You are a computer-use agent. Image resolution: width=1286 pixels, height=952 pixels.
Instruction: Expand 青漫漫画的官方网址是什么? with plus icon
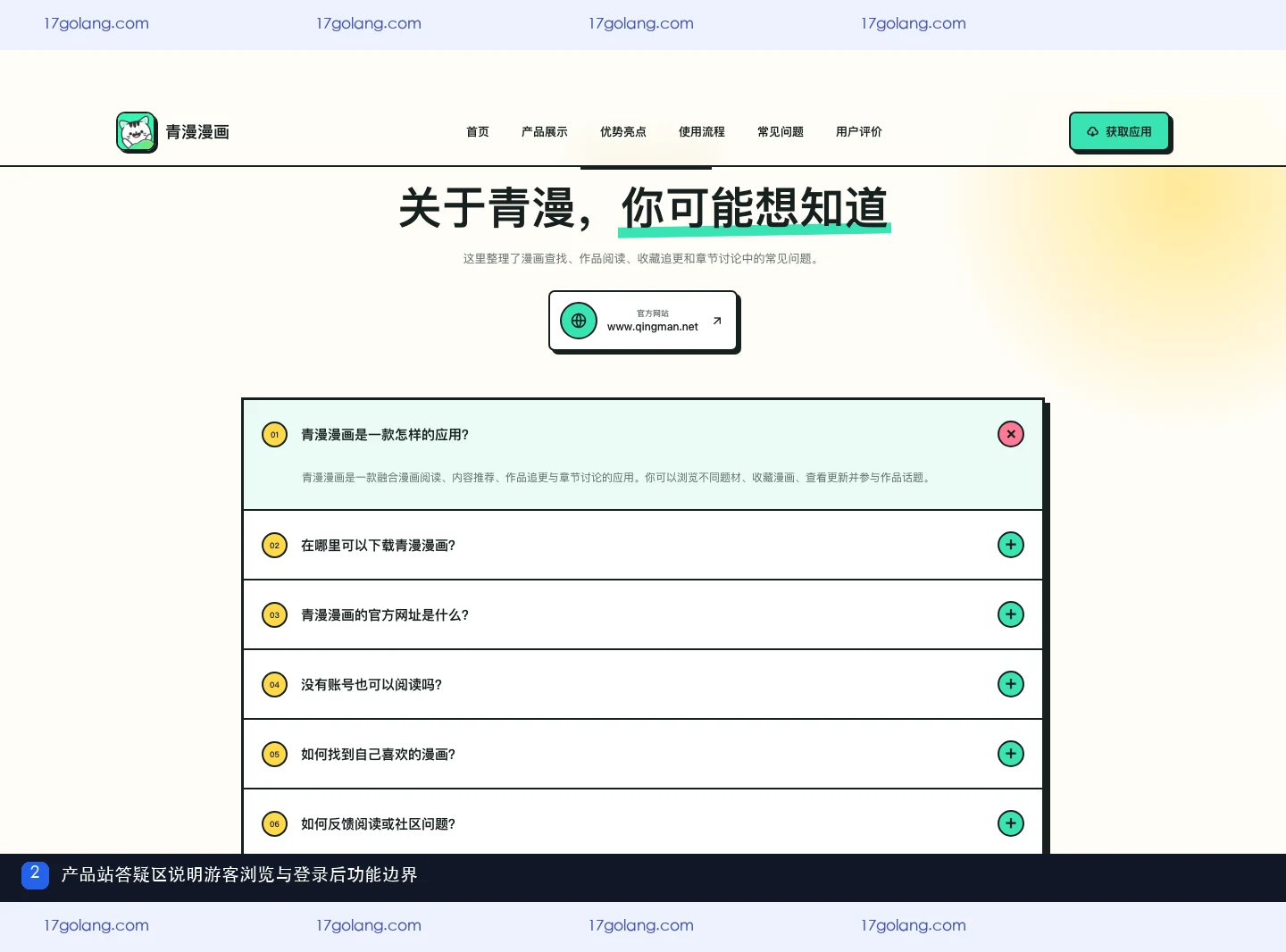[1011, 614]
